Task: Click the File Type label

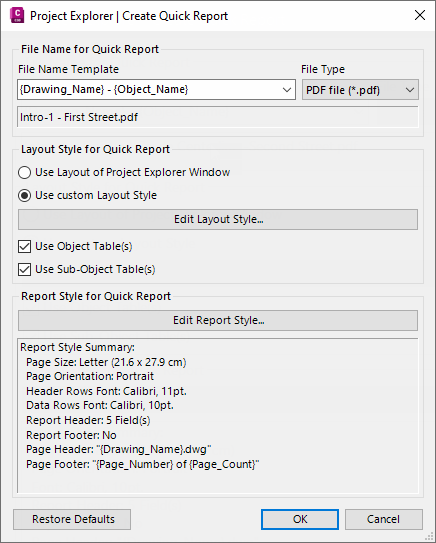Action: [323, 69]
